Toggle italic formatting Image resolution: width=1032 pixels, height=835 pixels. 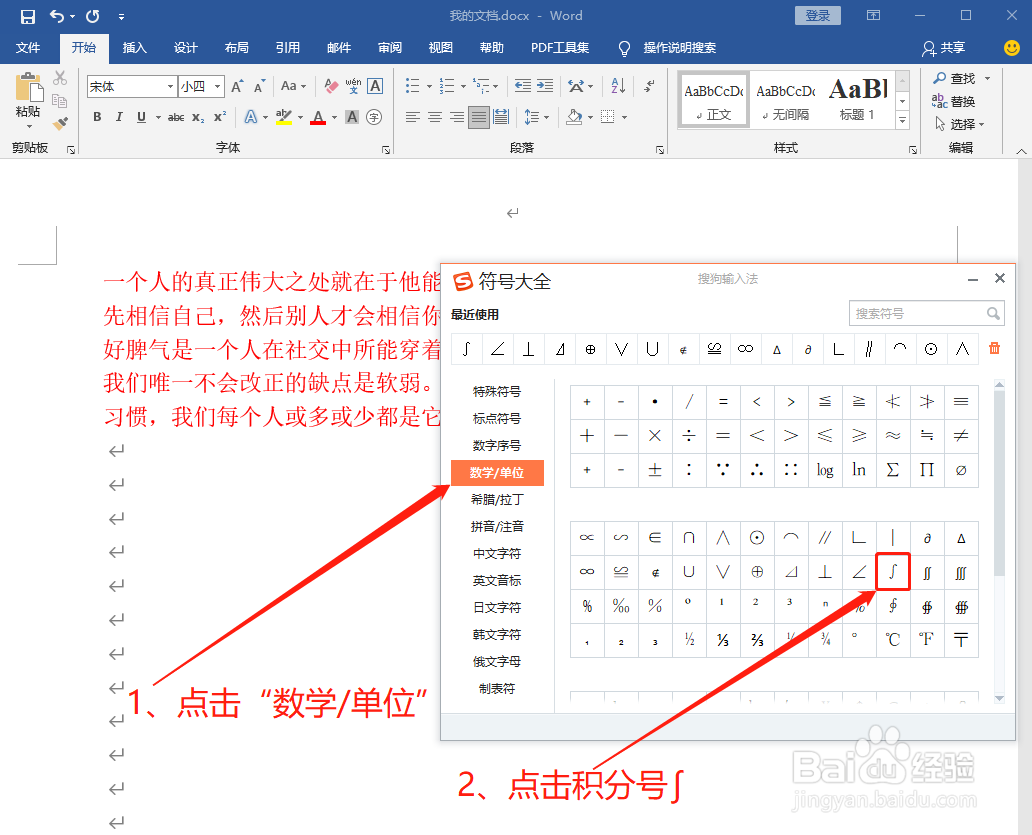pyautogui.click(x=119, y=117)
